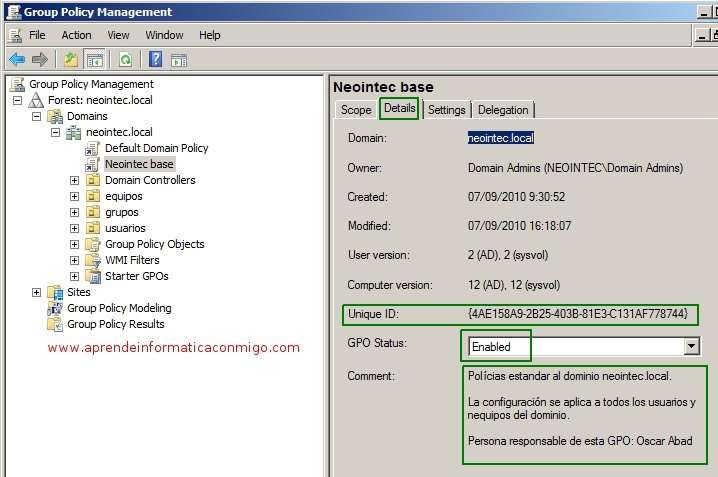Click the usuarios OU folder icon
The width and height of the screenshot is (718, 477).
[93, 228]
